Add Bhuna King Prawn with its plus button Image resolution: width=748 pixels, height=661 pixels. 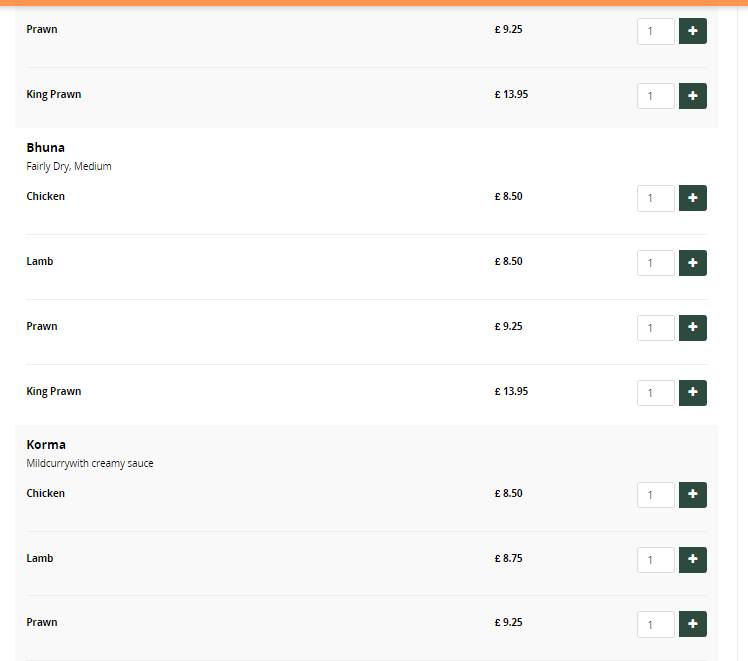tap(693, 393)
